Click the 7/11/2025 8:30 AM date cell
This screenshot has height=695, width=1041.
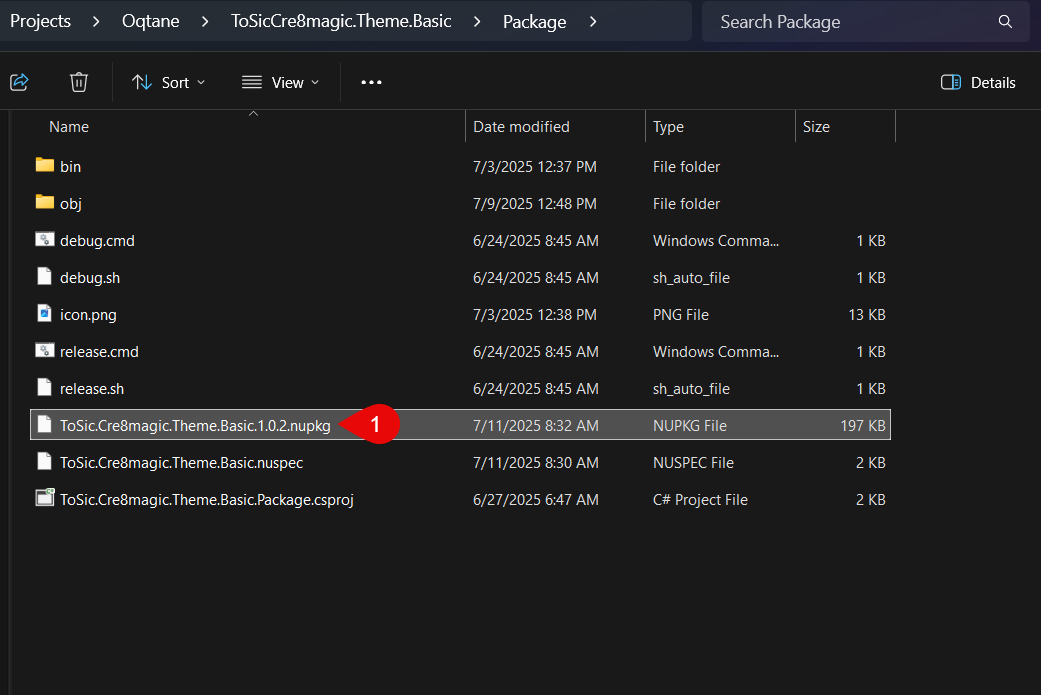[x=535, y=463]
